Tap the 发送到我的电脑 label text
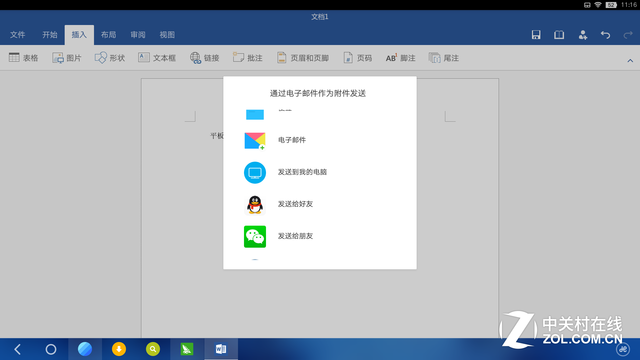This screenshot has width=640, height=360. pos(302,172)
